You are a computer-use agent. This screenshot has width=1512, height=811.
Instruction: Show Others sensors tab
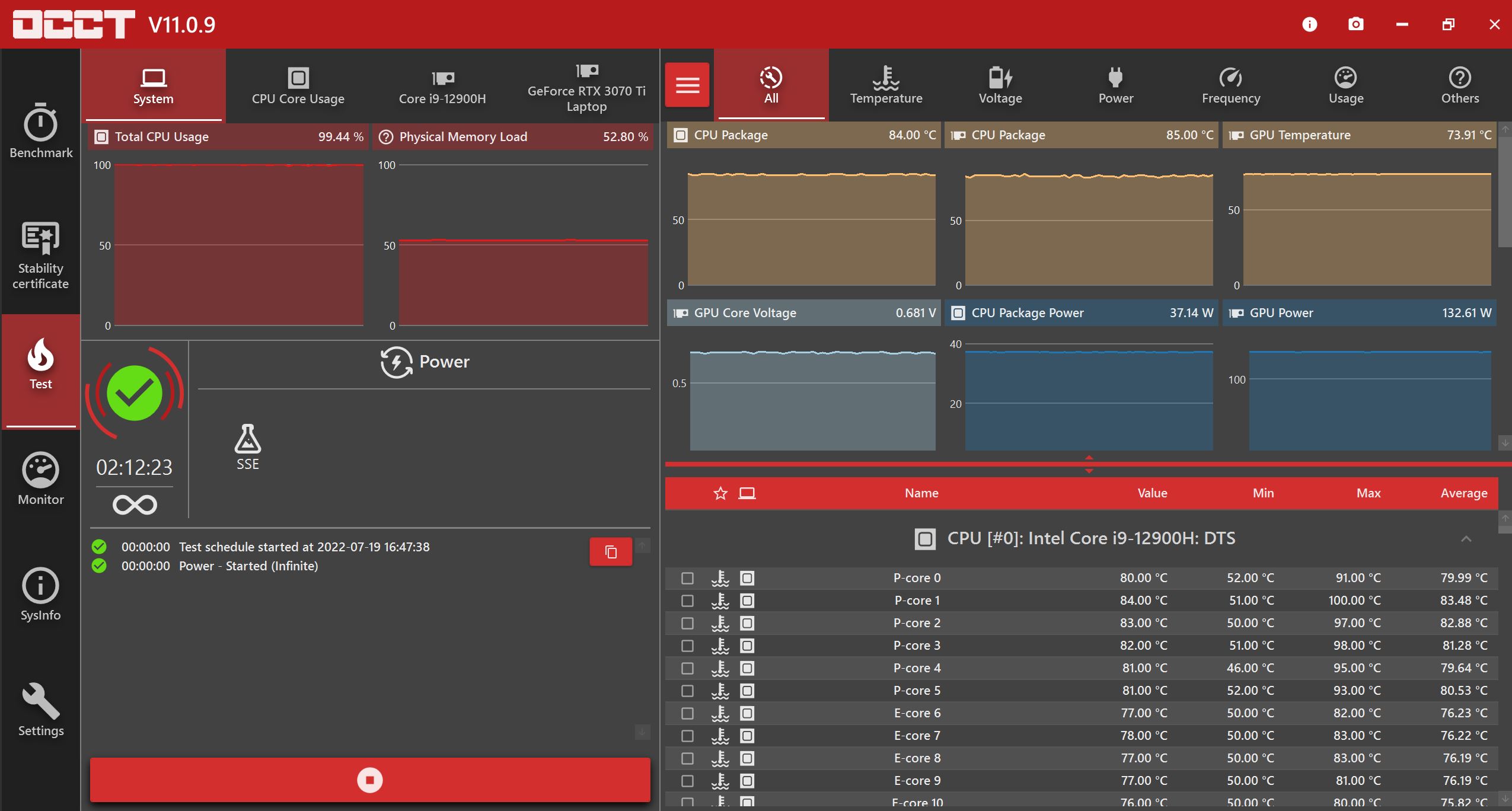pyautogui.click(x=1460, y=85)
